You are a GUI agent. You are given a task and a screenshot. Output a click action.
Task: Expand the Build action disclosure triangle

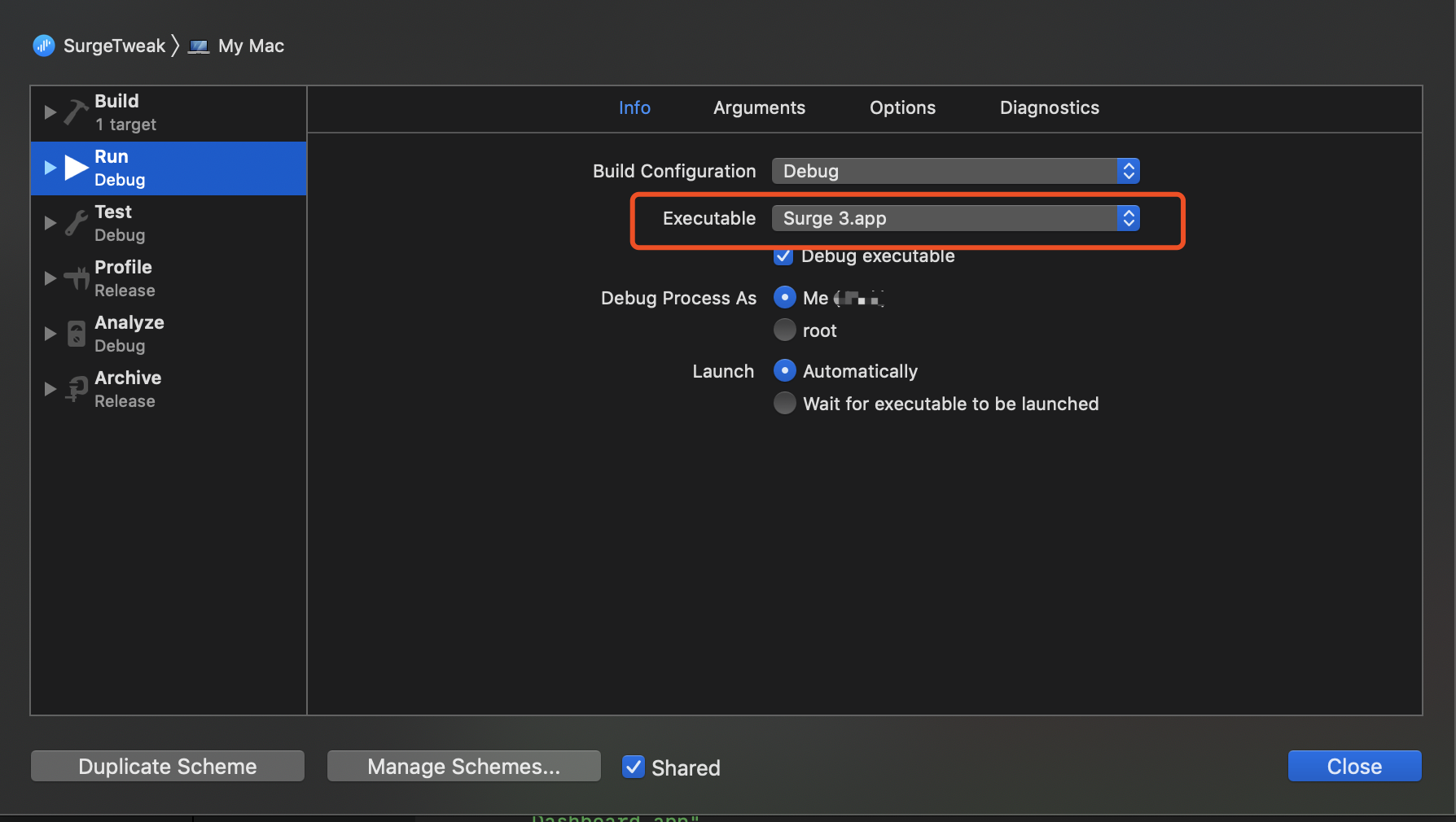tap(50, 112)
